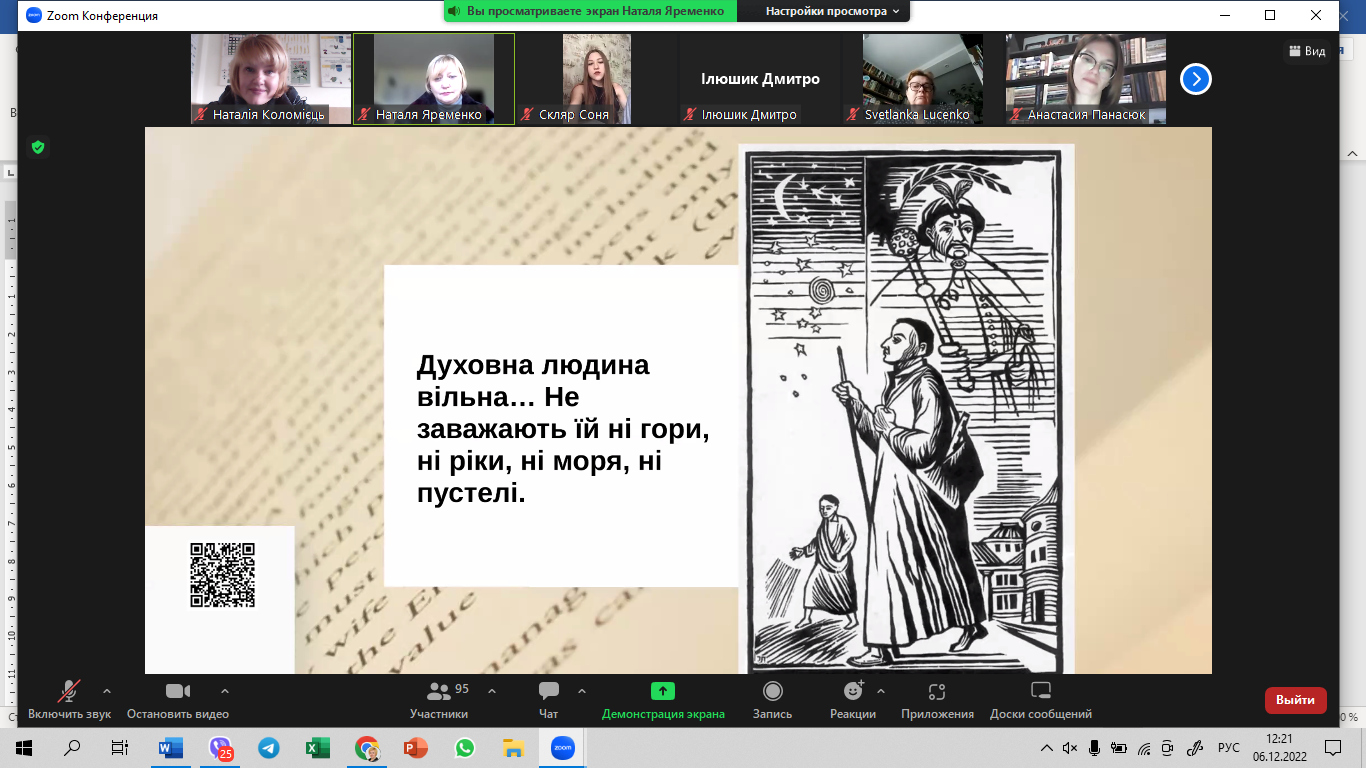Open Chrome from the taskbar
The image size is (1366, 768).
coord(367,748)
